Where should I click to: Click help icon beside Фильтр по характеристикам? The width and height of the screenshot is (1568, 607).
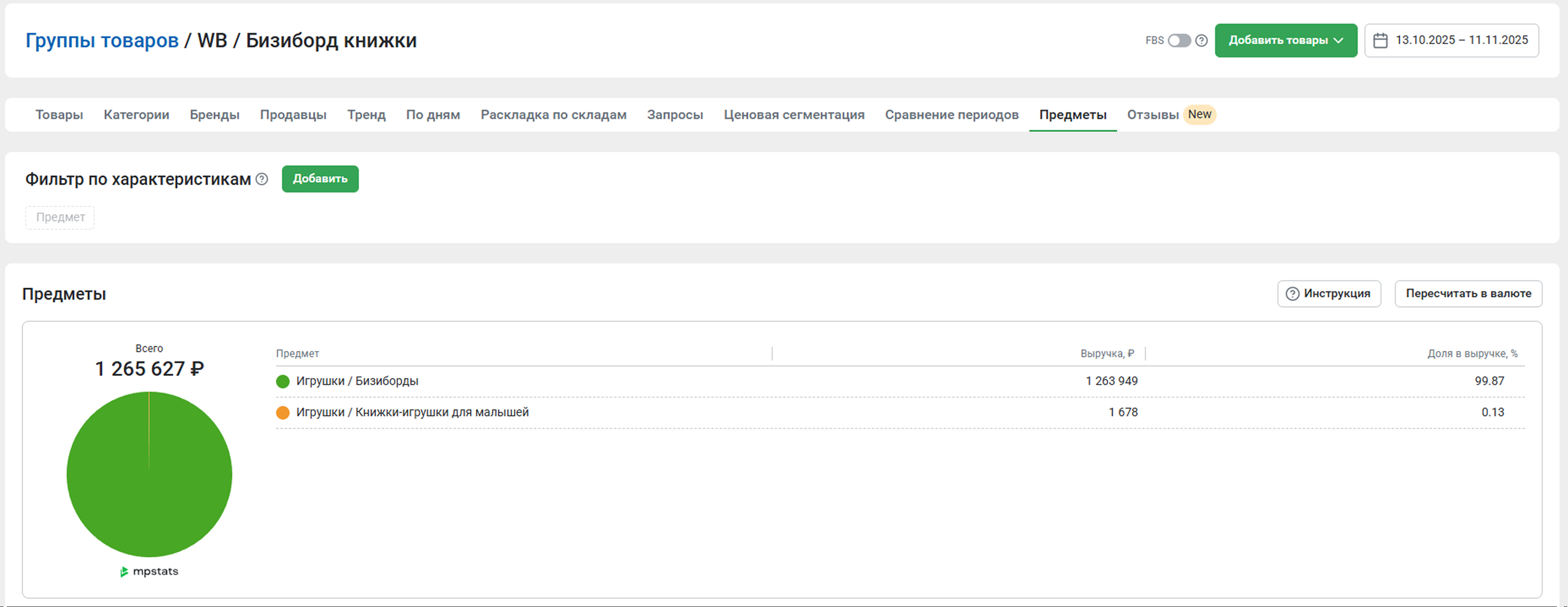(262, 179)
